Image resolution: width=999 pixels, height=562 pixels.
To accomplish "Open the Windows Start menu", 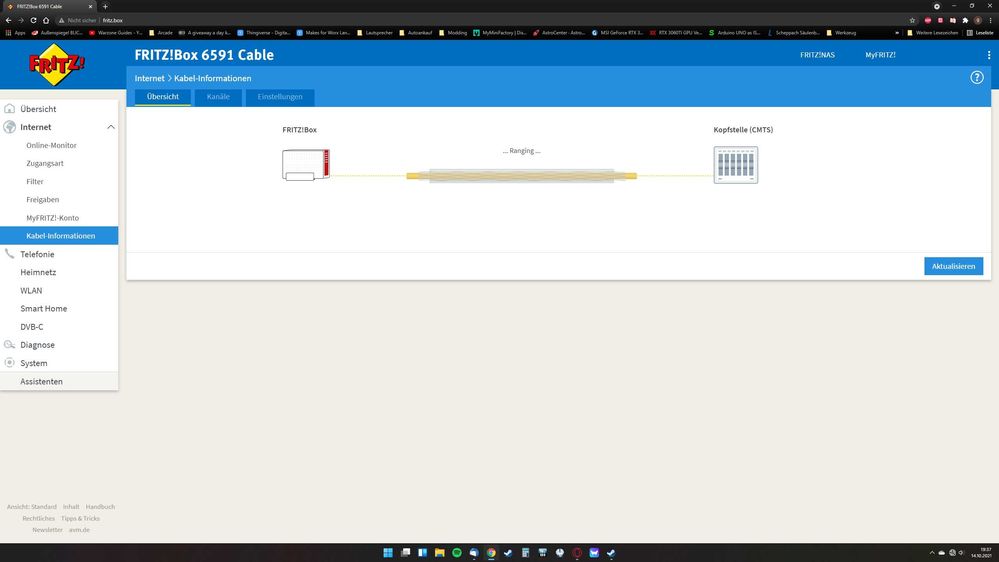I will 388,552.
